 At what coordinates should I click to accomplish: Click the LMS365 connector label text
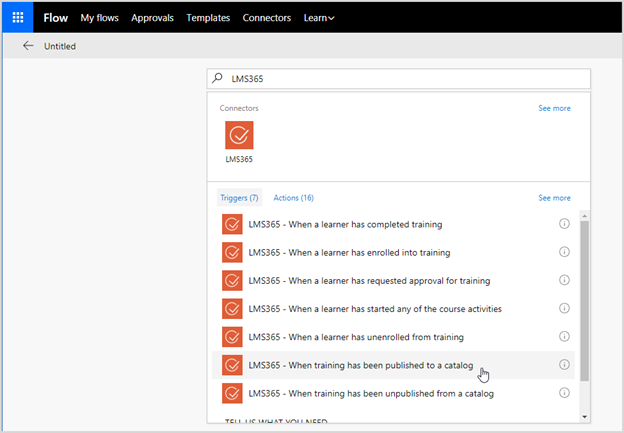click(x=239, y=159)
